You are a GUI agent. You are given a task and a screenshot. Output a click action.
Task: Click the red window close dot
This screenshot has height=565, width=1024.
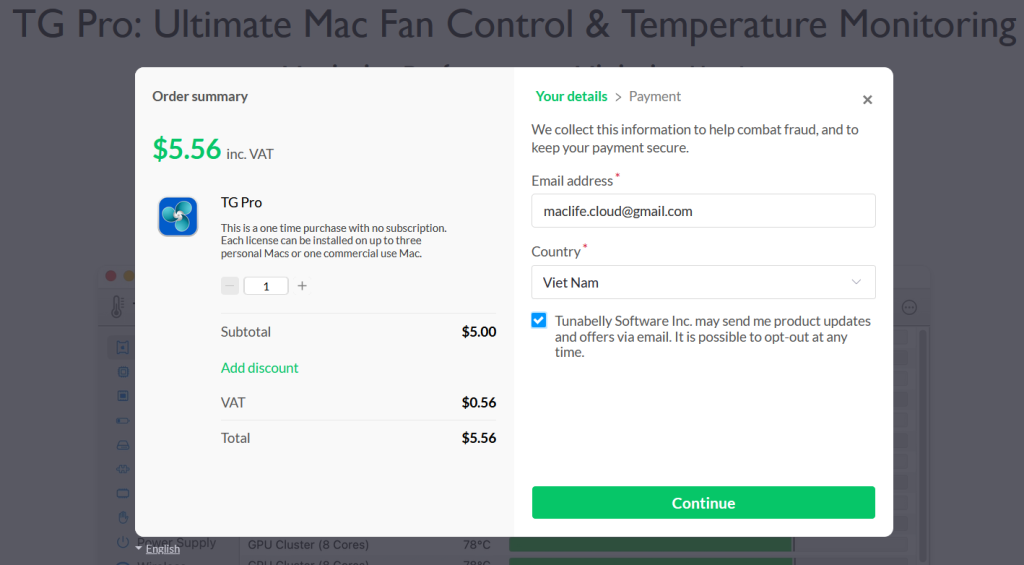[111, 276]
